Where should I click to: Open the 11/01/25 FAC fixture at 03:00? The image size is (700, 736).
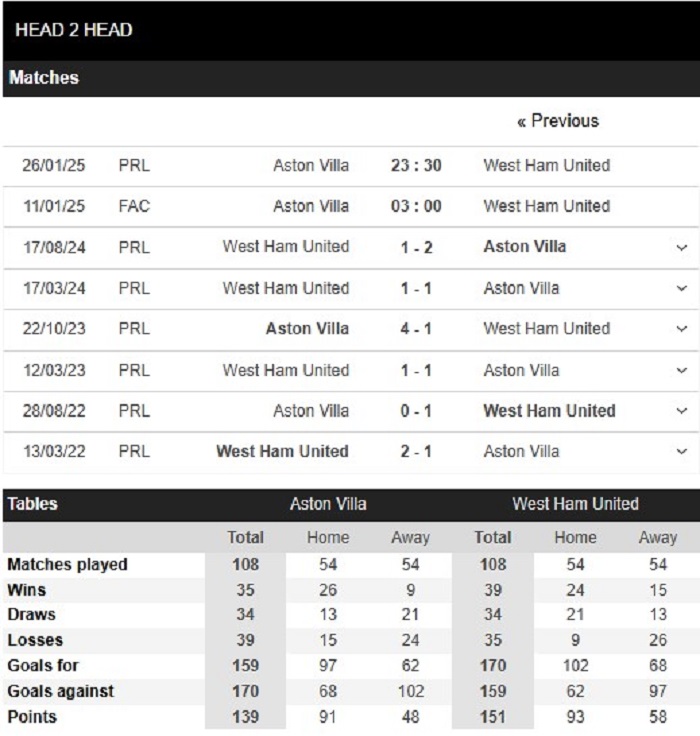[x=351, y=207]
